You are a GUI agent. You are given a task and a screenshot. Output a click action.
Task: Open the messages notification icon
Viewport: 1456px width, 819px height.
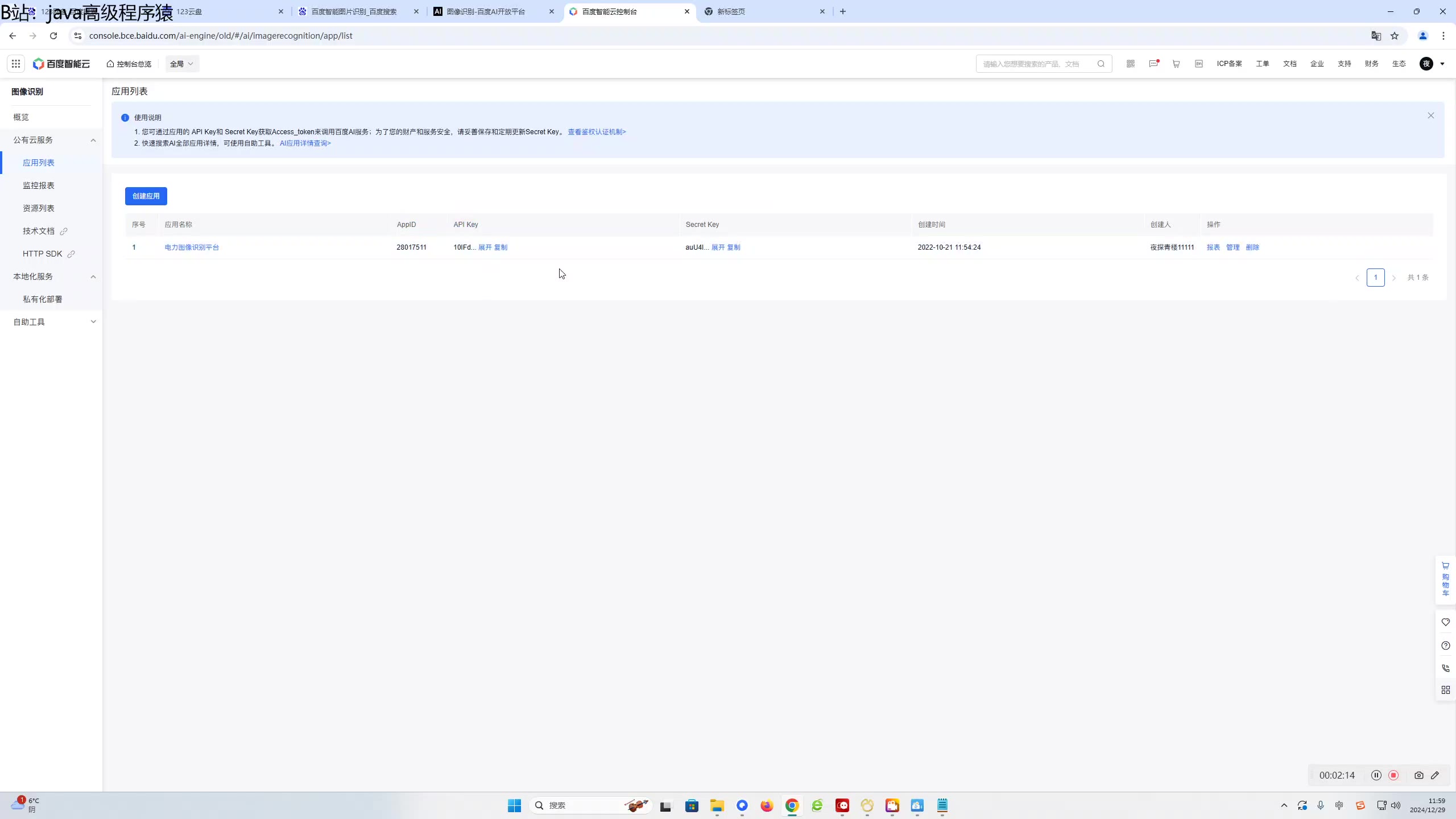point(1153,64)
